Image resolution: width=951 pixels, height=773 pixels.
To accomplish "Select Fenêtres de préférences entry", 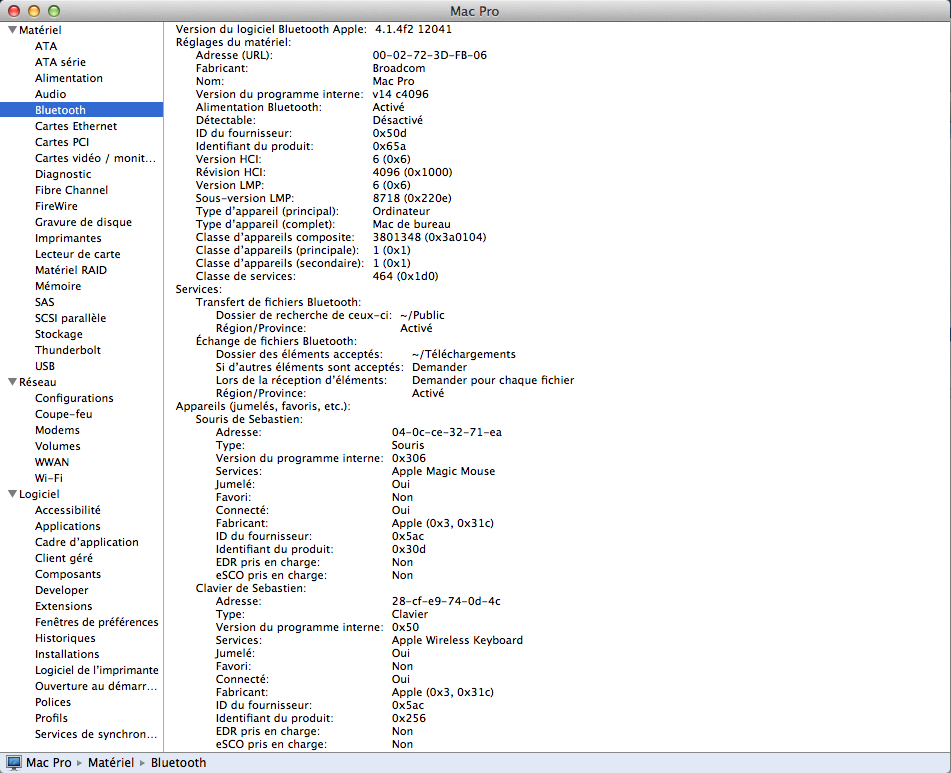I will 96,622.
